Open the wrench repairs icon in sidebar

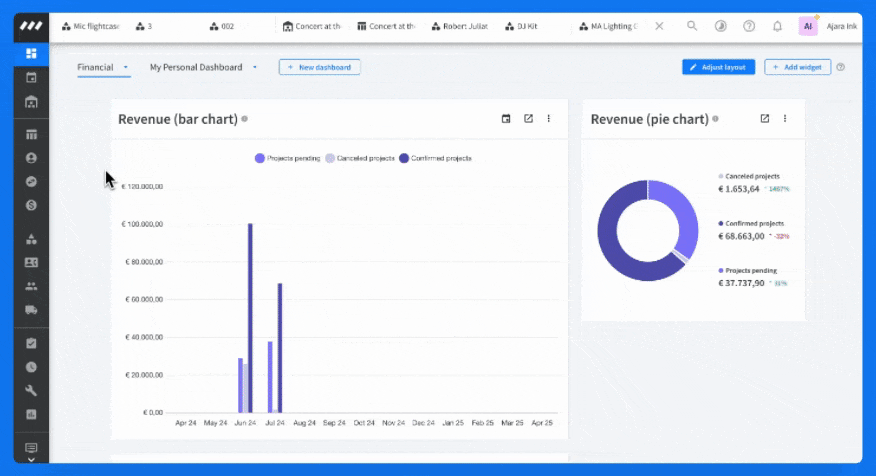coord(31,391)
